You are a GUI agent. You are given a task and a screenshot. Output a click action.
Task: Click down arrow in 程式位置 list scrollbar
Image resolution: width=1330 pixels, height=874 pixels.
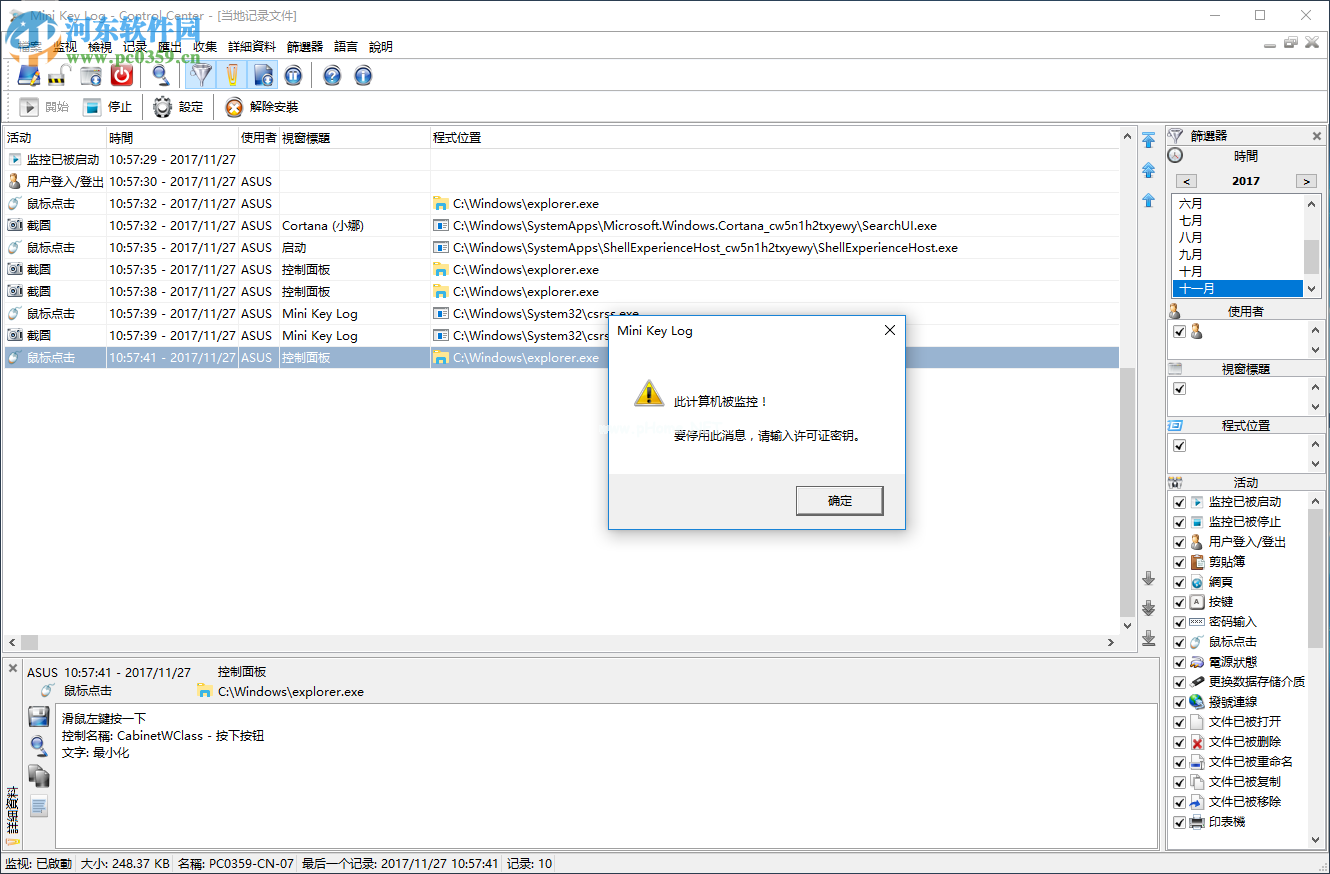click(x=1315, y=464)
